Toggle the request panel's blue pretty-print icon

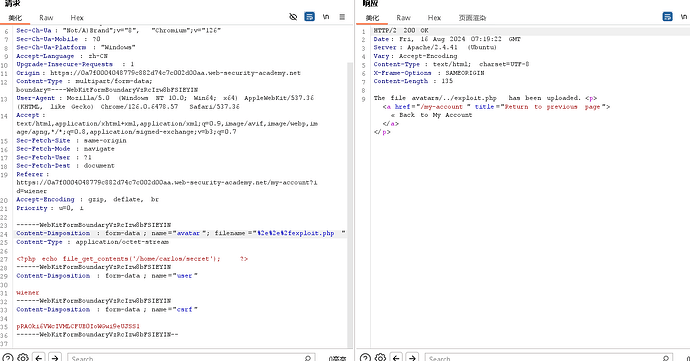[309, 17]
